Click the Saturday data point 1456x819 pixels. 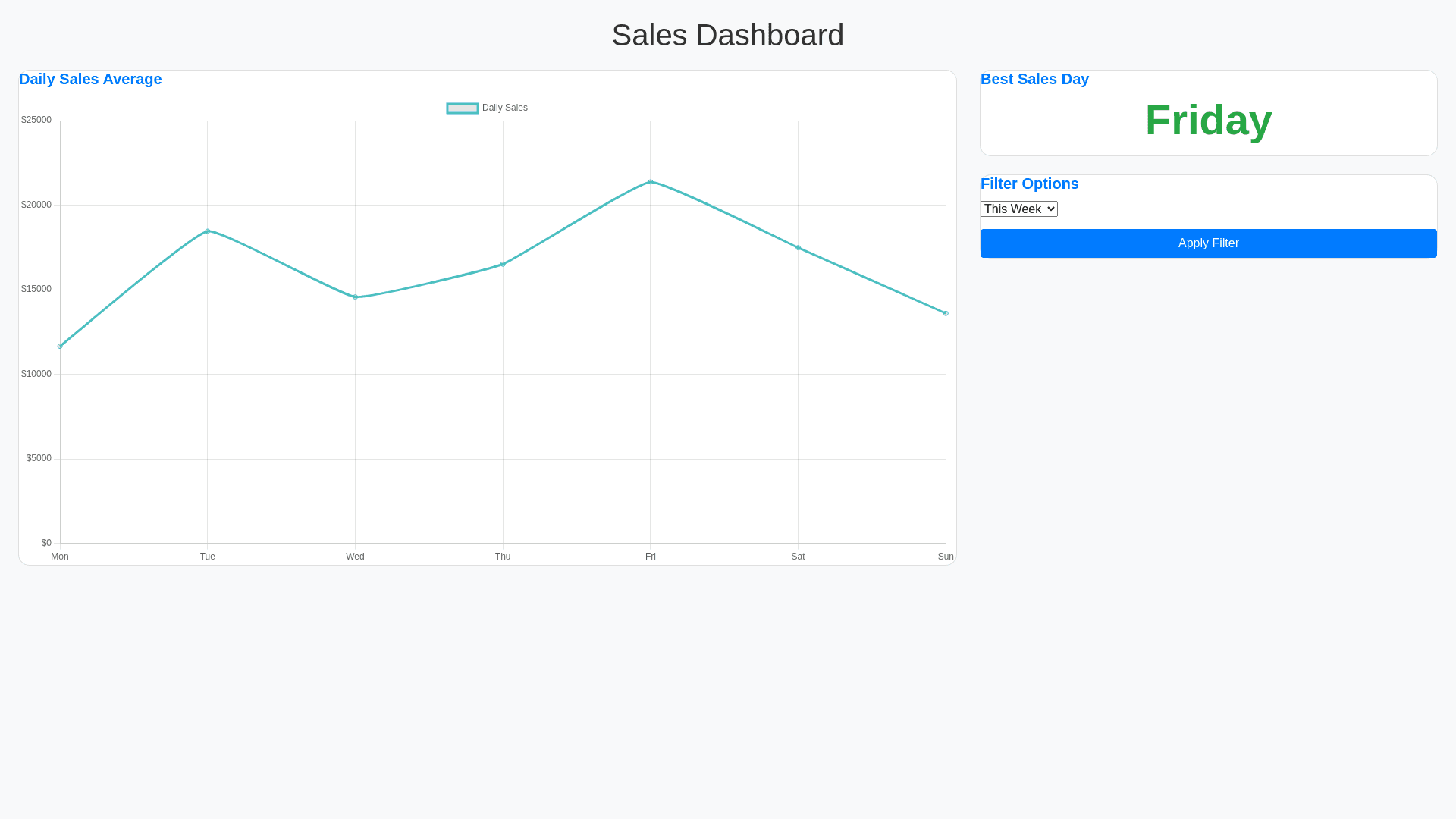coord(798,248)
